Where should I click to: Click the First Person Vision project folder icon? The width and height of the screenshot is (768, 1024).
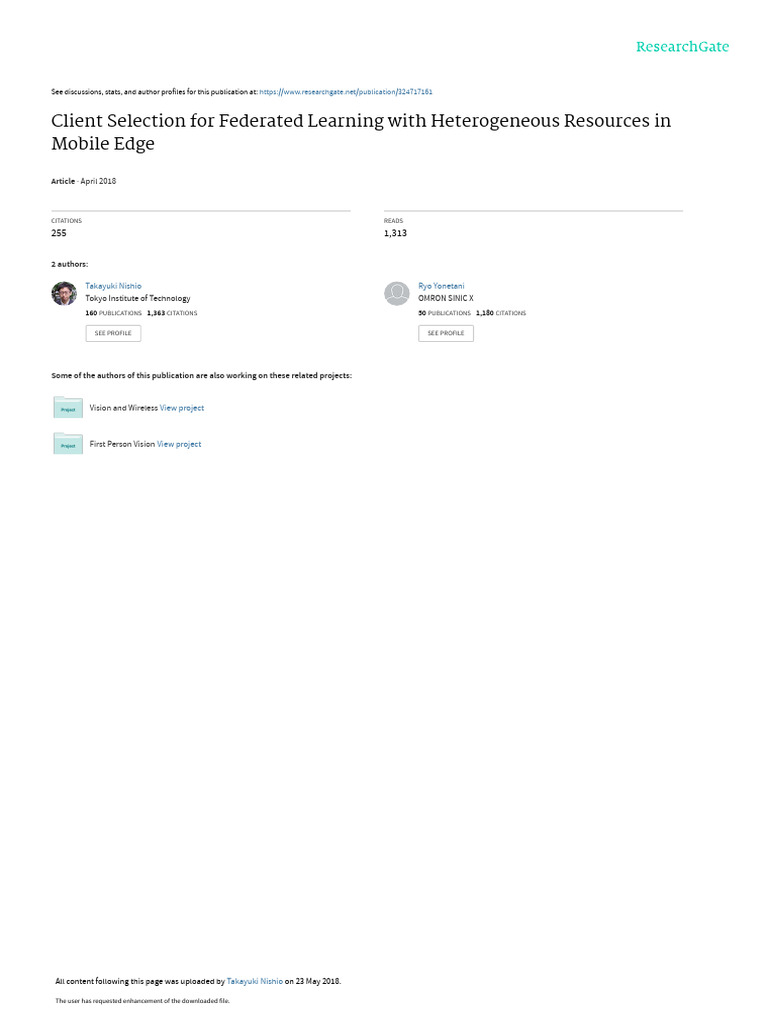tap(68, 443)
